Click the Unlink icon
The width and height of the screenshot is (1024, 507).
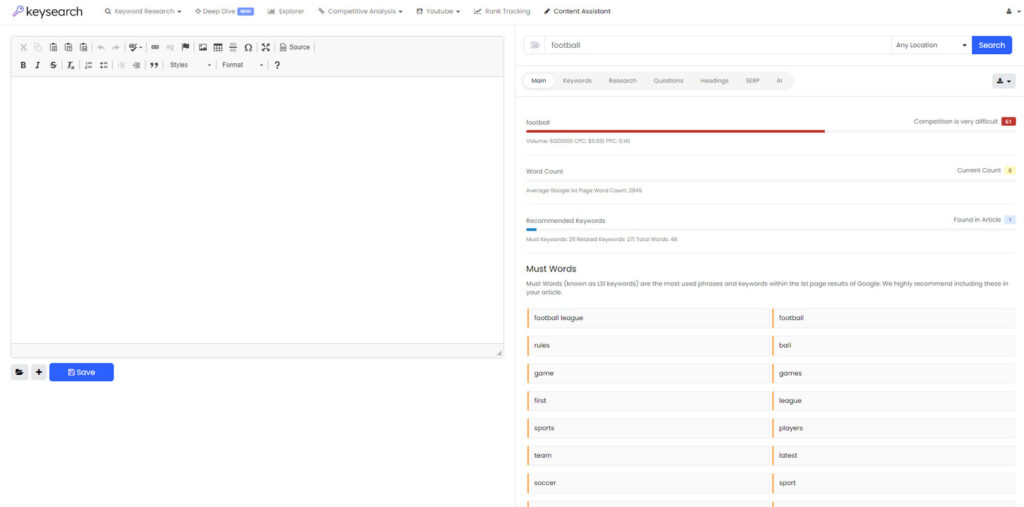[170, 47]
